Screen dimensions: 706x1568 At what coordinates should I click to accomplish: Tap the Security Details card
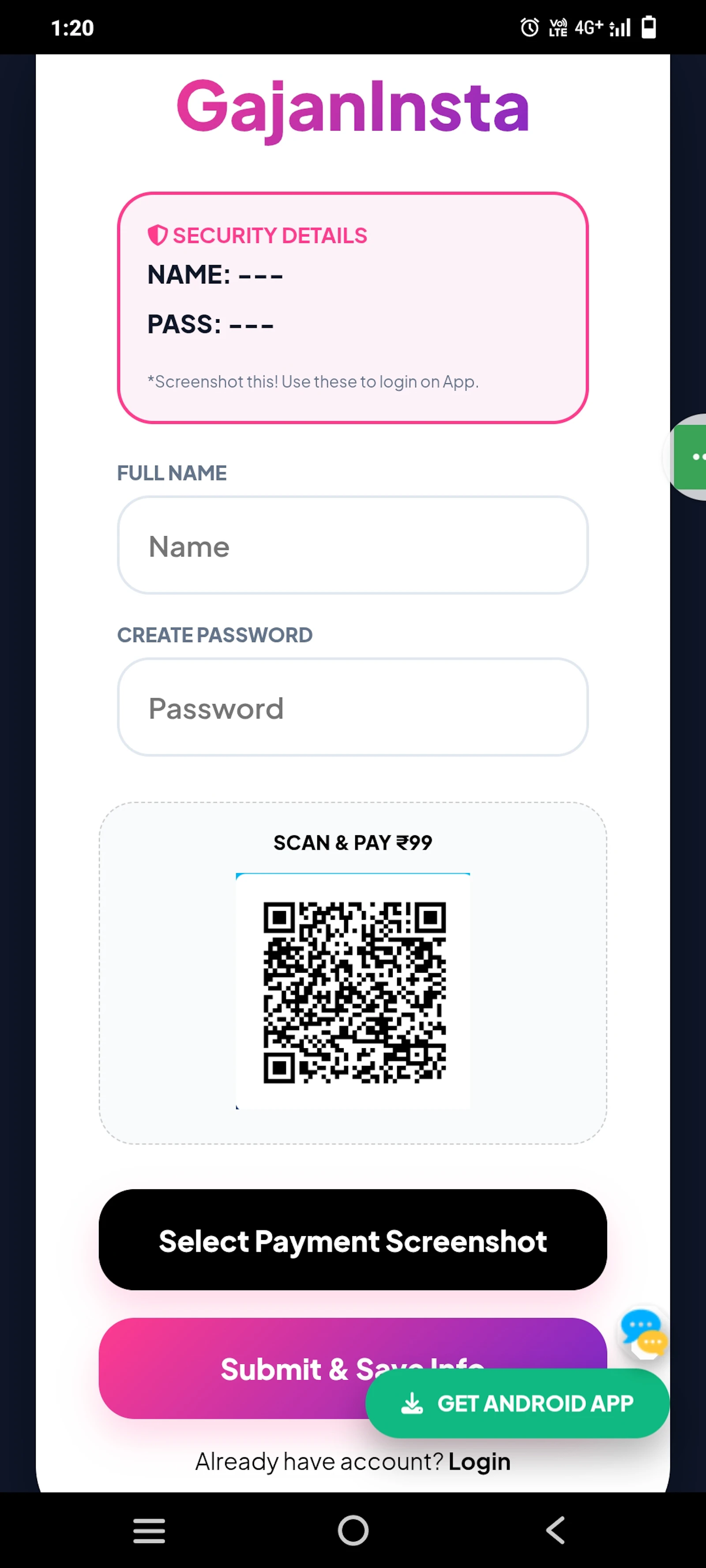click(353, 307)
